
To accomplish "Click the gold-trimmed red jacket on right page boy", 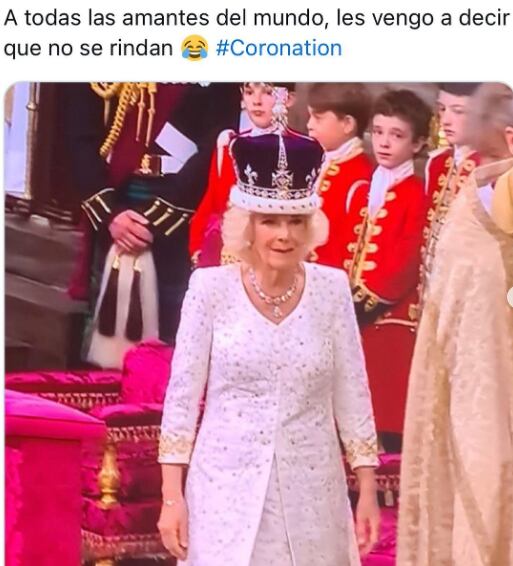I will point(451,188).
